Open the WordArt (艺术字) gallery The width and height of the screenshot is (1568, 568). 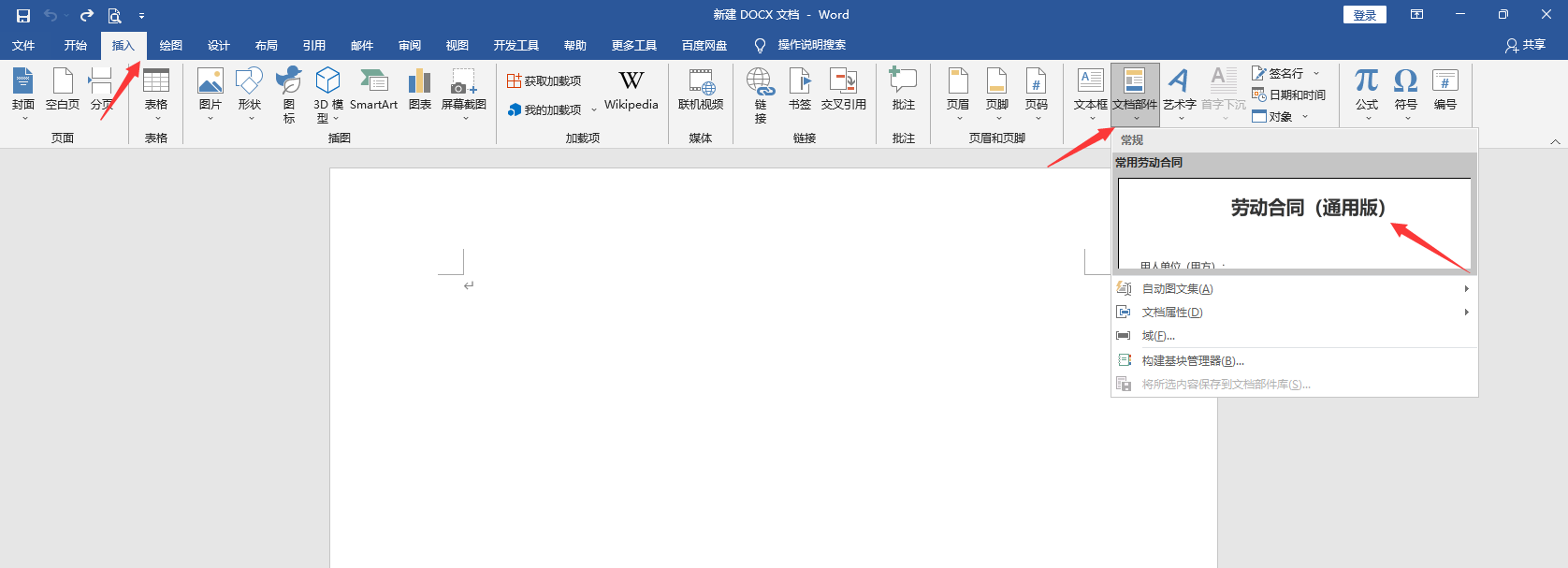pos(1180,94)
